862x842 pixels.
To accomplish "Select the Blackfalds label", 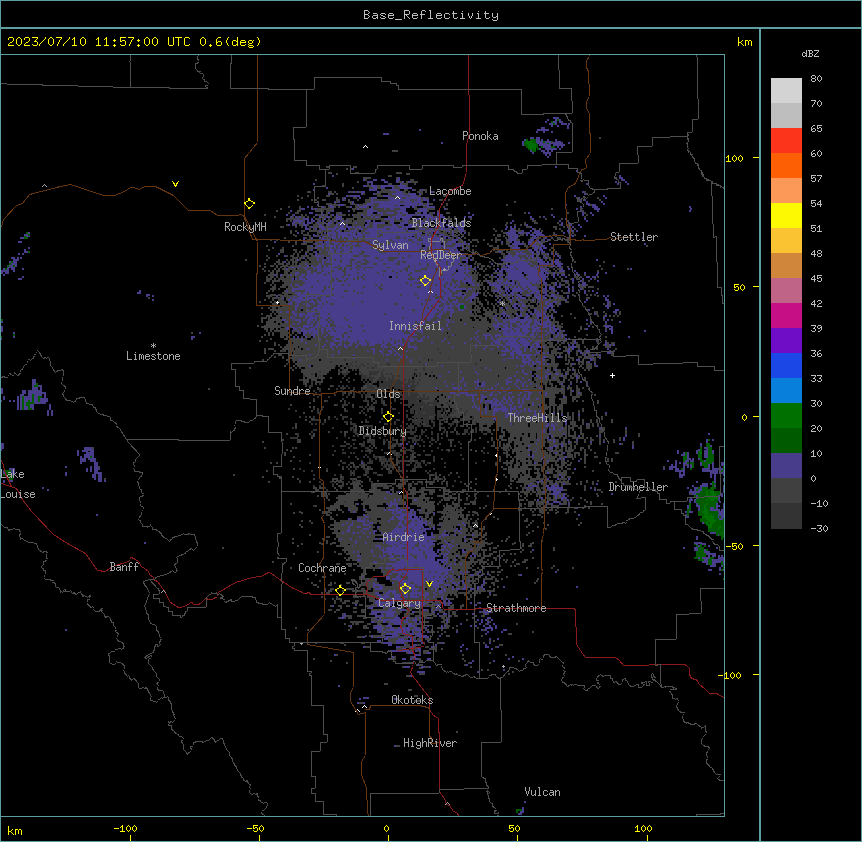I will [441, 223].
